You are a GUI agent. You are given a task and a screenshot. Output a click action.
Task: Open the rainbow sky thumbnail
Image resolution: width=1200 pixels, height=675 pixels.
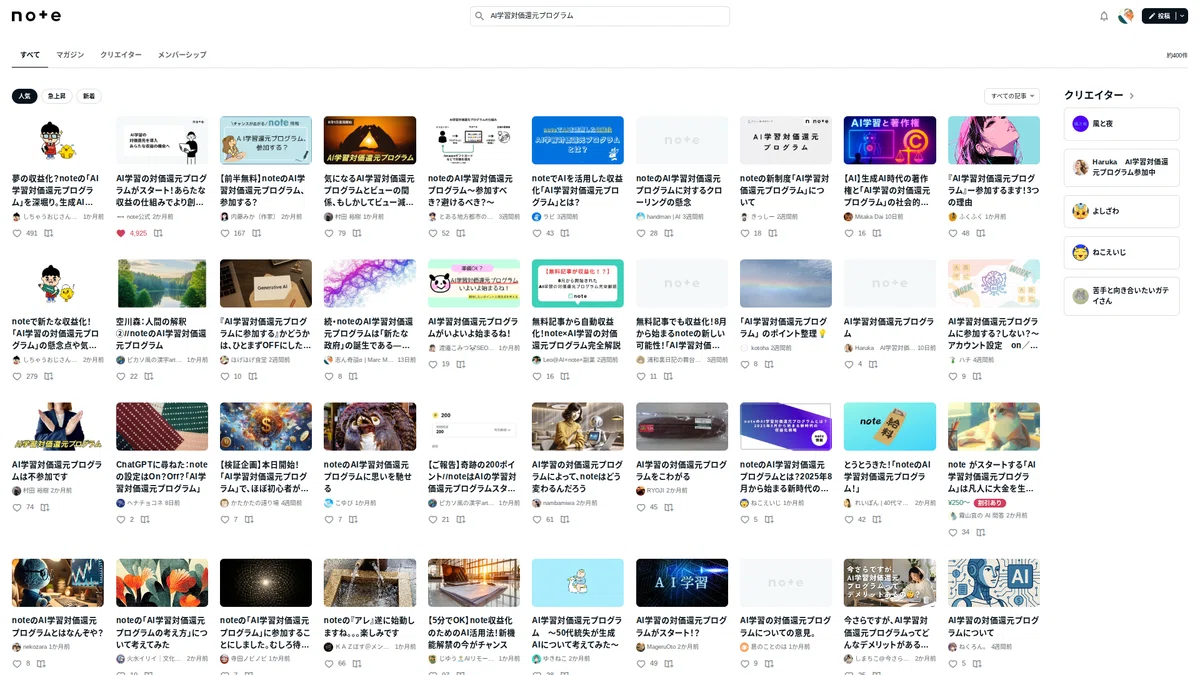786,284
